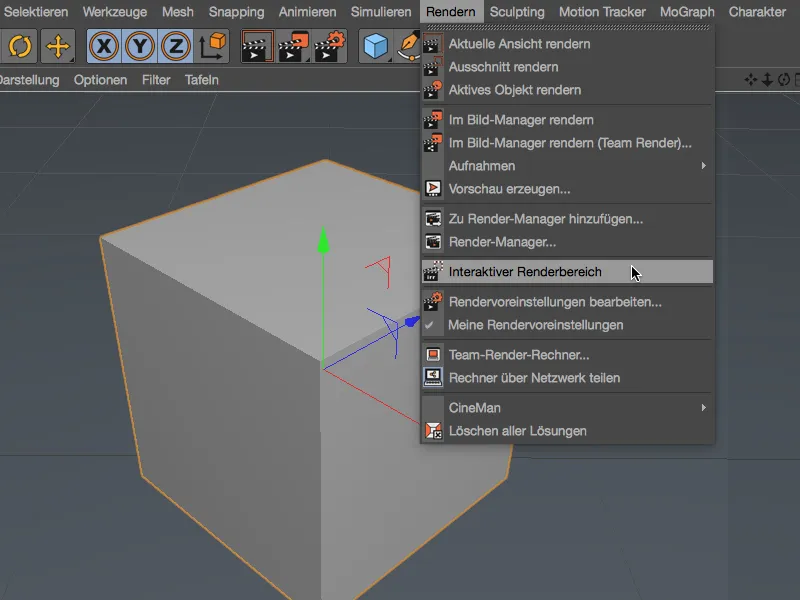Open the viewport Optionen menu

click(101, 80)
